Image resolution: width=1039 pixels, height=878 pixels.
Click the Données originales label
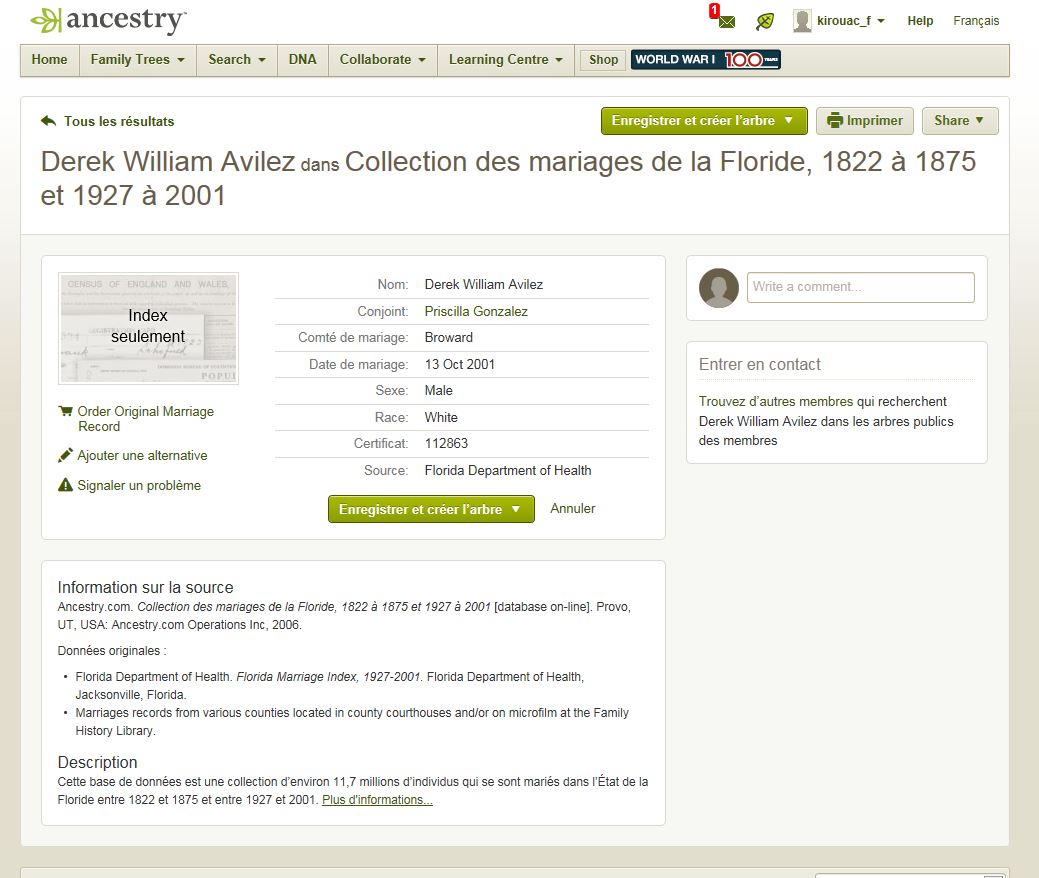pos(111,651)
